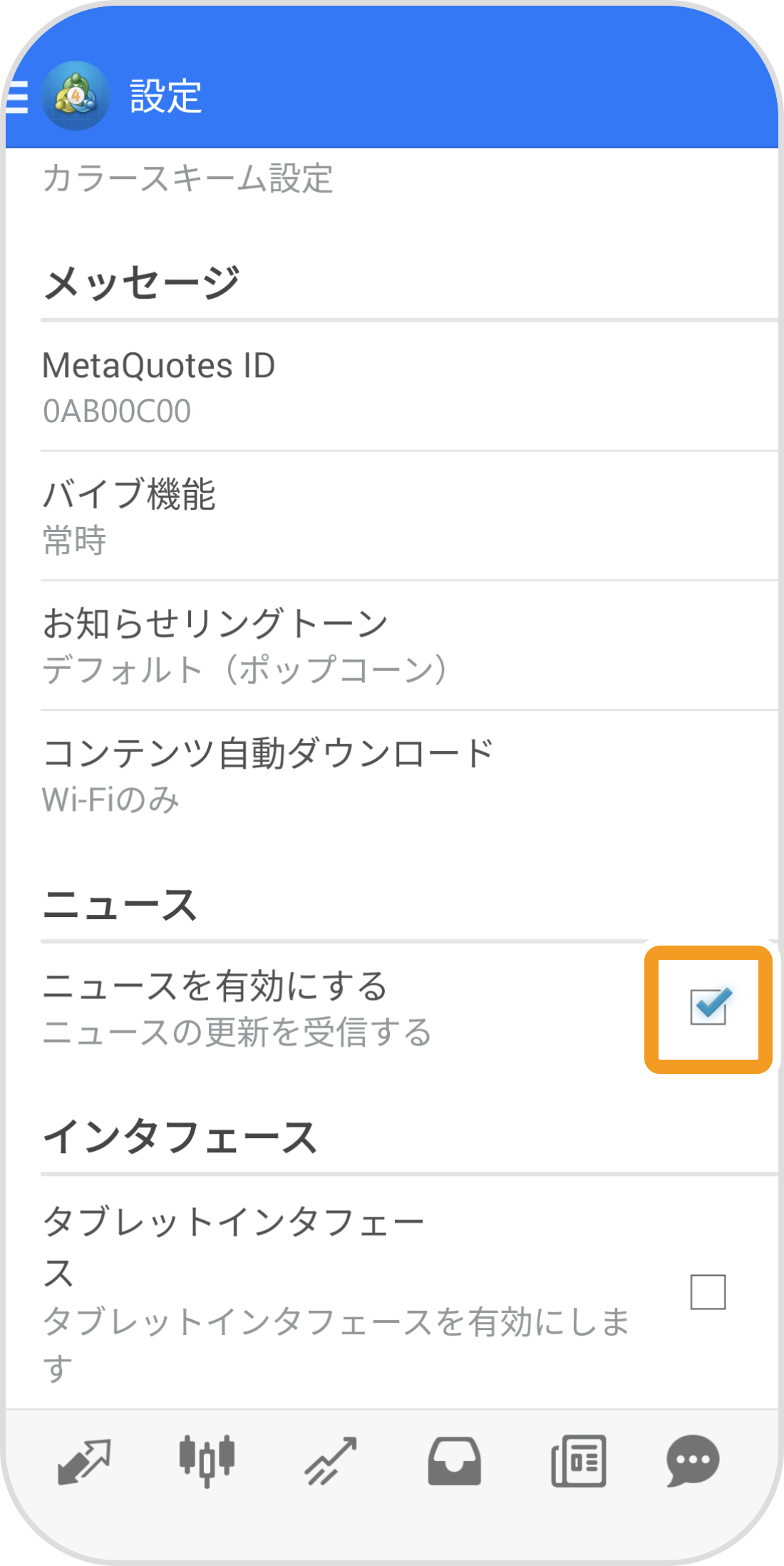
Task: Tap the メッセージ section header
Action: coord(141,283)
